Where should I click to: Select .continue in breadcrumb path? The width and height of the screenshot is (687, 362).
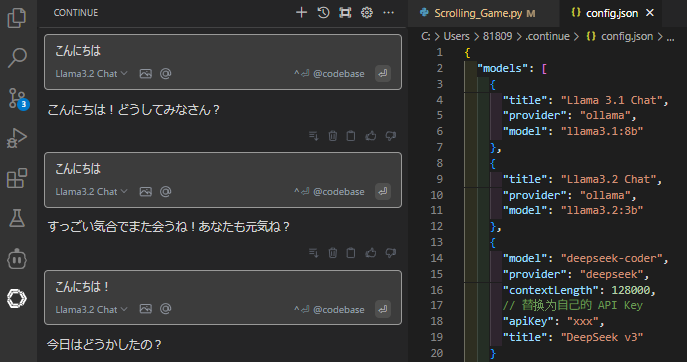pos(547,36)
